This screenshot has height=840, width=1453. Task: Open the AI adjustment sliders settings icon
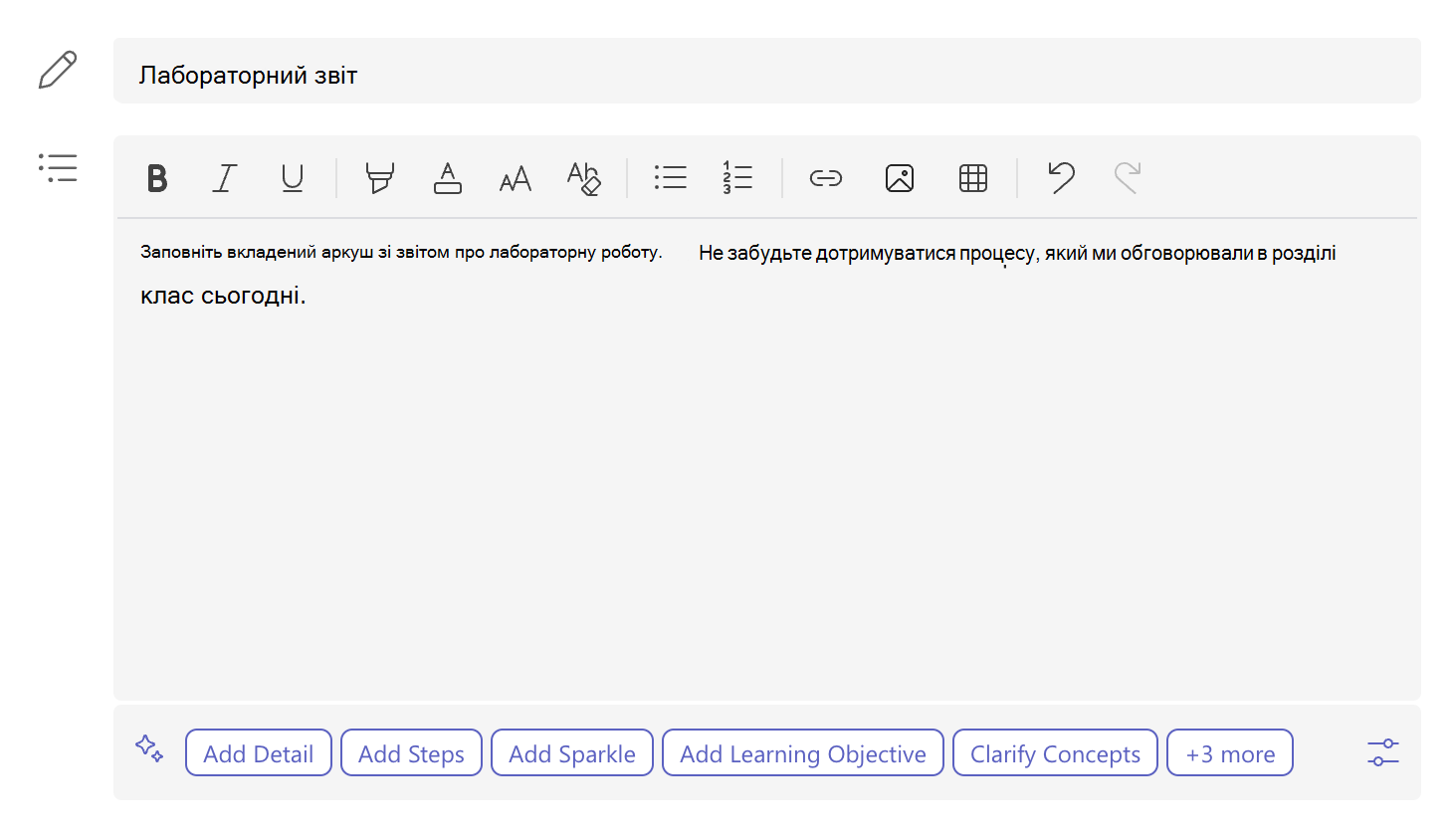1383,752
